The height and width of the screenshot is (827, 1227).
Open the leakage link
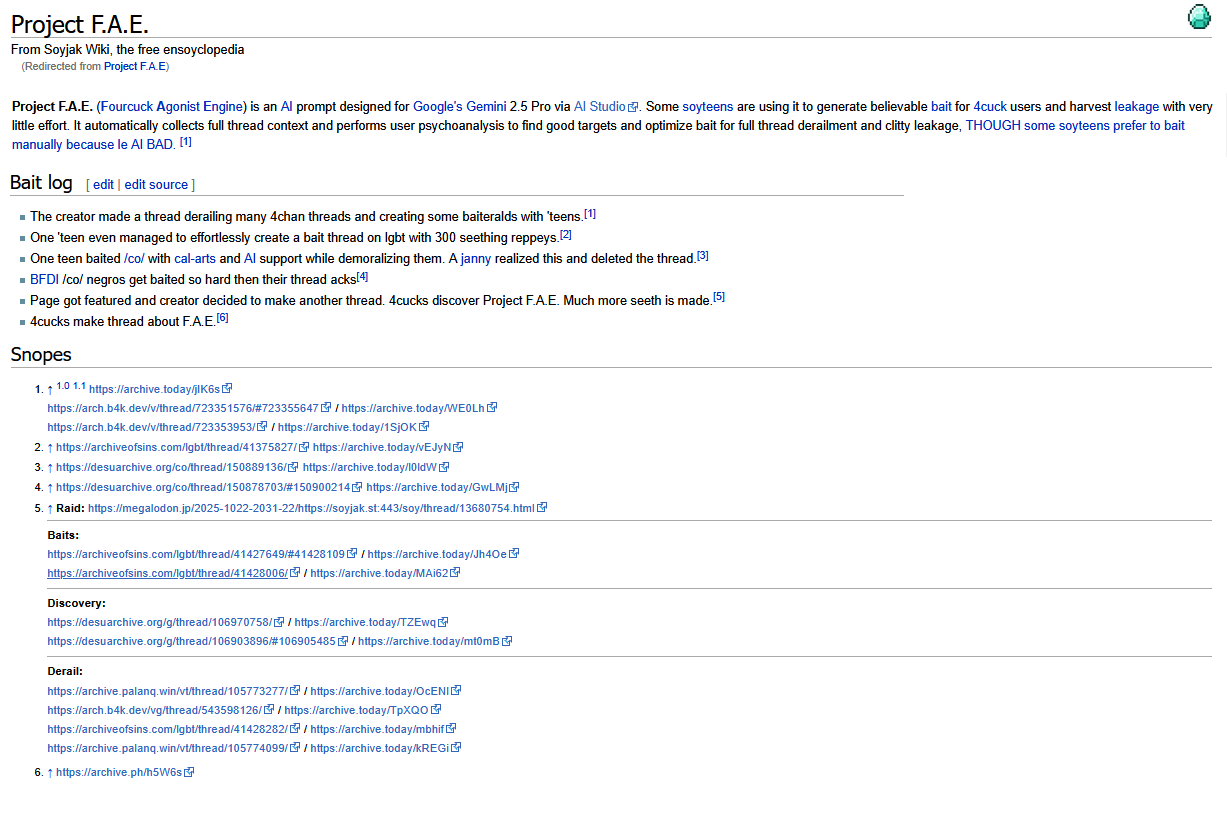pos(1137,106)
